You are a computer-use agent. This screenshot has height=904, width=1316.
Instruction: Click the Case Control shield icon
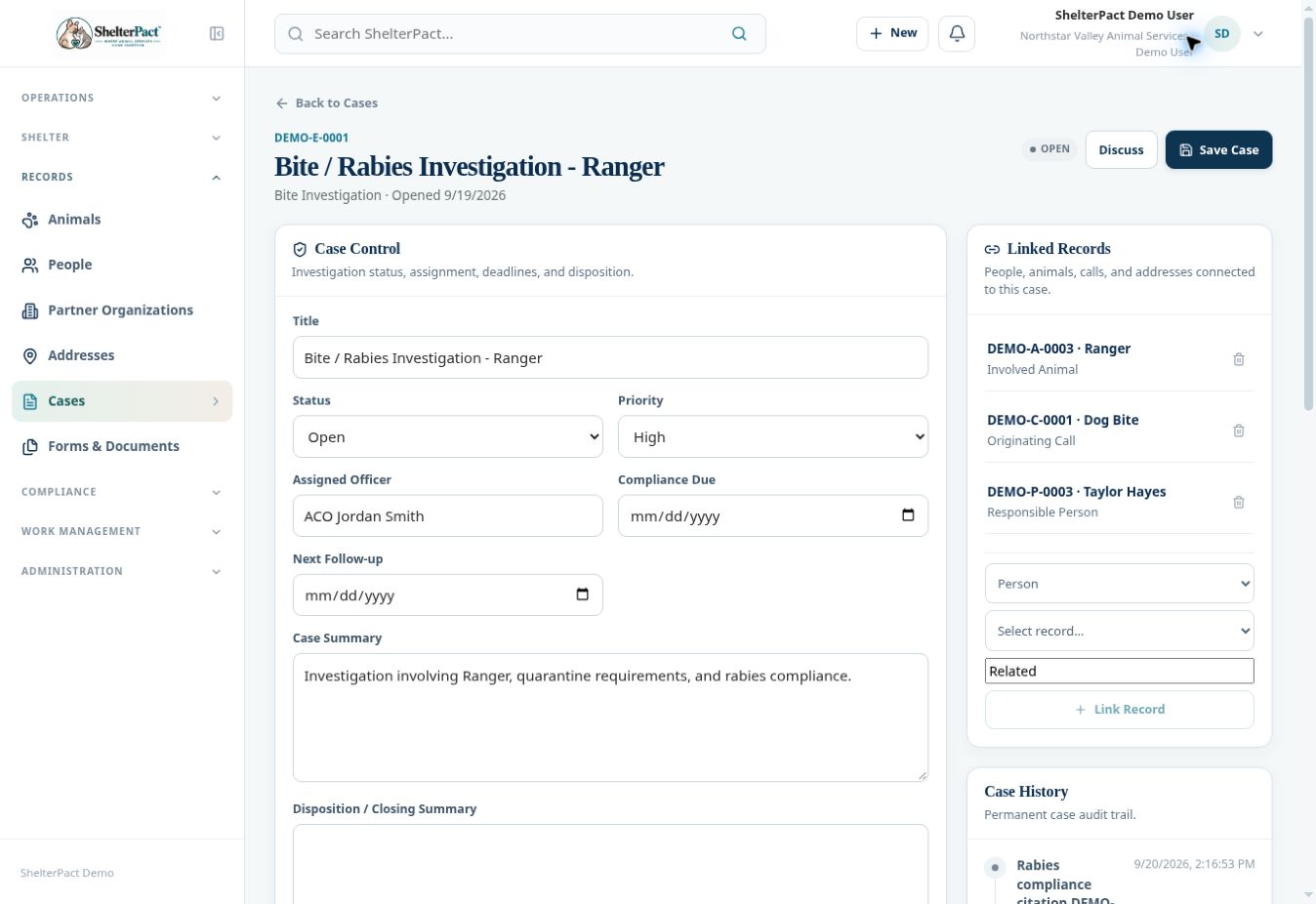pyautogui.click(x=300, y=249)
